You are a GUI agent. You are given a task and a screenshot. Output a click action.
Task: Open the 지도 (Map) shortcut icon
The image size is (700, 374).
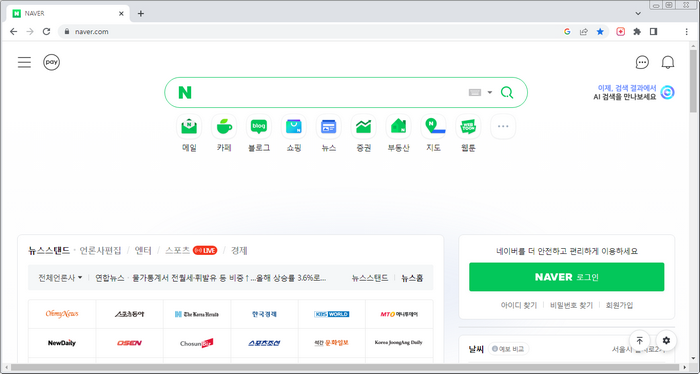tap(433, 127)
